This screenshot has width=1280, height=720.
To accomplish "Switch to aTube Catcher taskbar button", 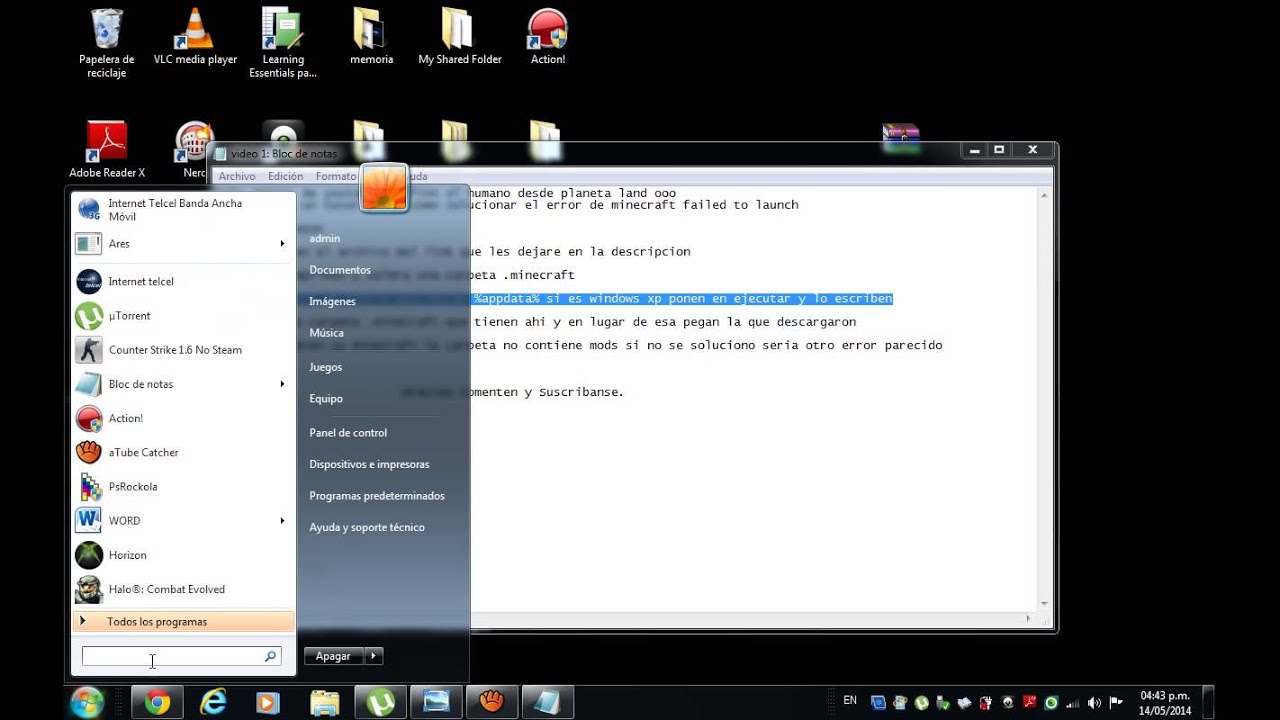I will click(491, 703).
